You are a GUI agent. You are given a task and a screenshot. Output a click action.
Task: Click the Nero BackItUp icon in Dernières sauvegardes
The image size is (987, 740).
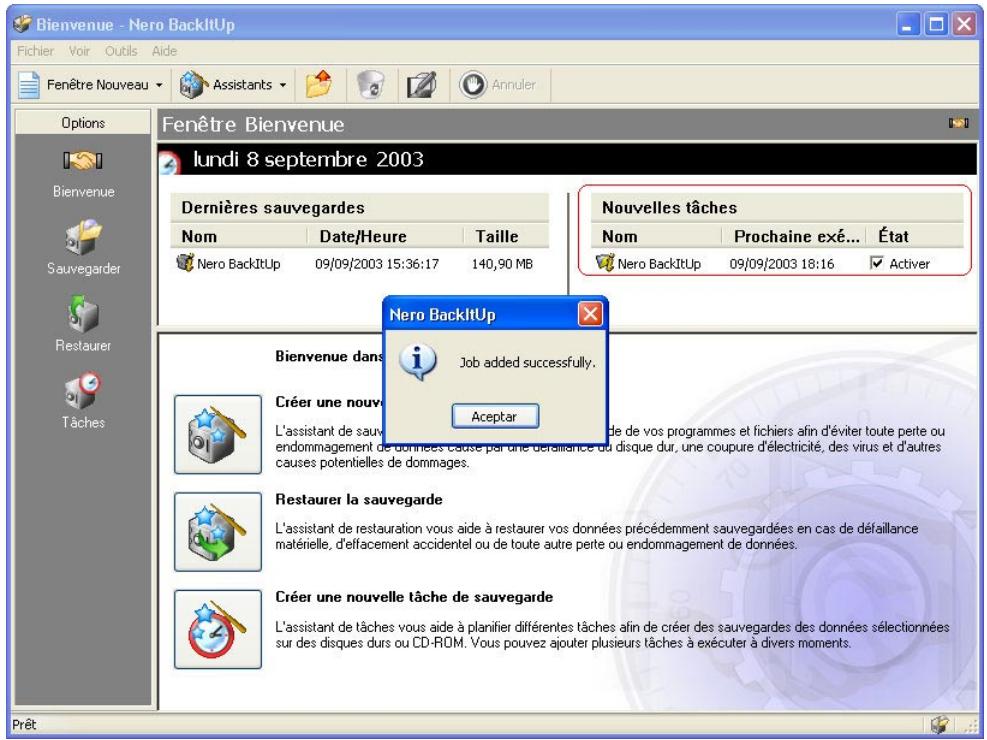pos(185,262)
